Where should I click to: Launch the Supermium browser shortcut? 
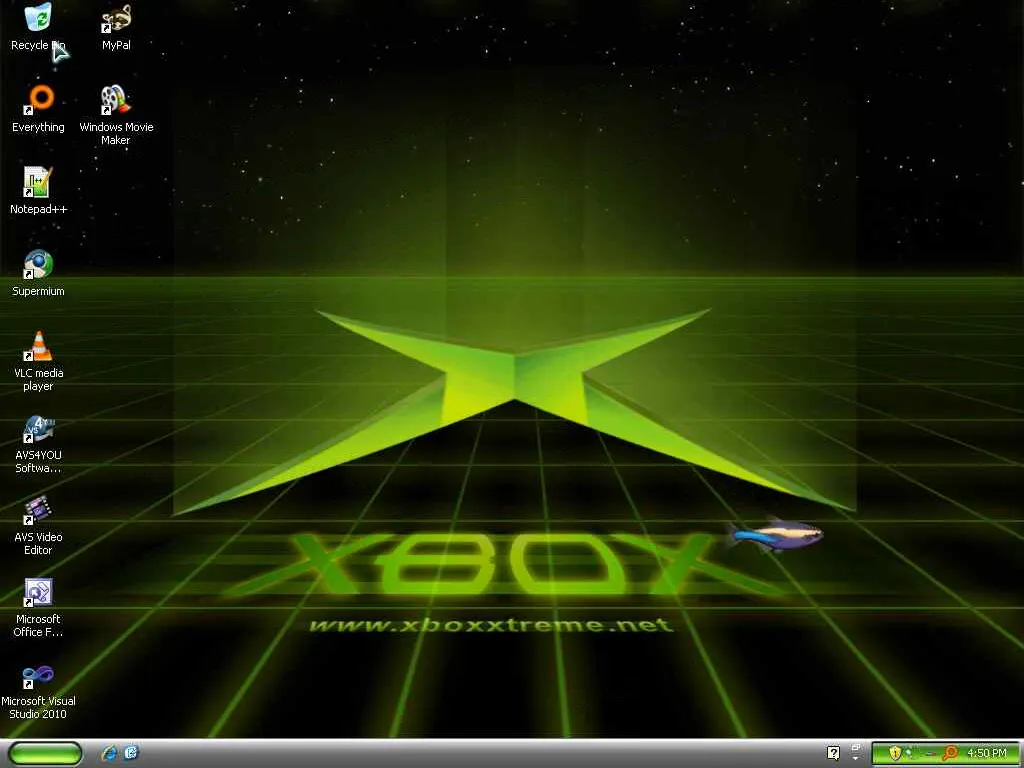[x=38, y=273]
